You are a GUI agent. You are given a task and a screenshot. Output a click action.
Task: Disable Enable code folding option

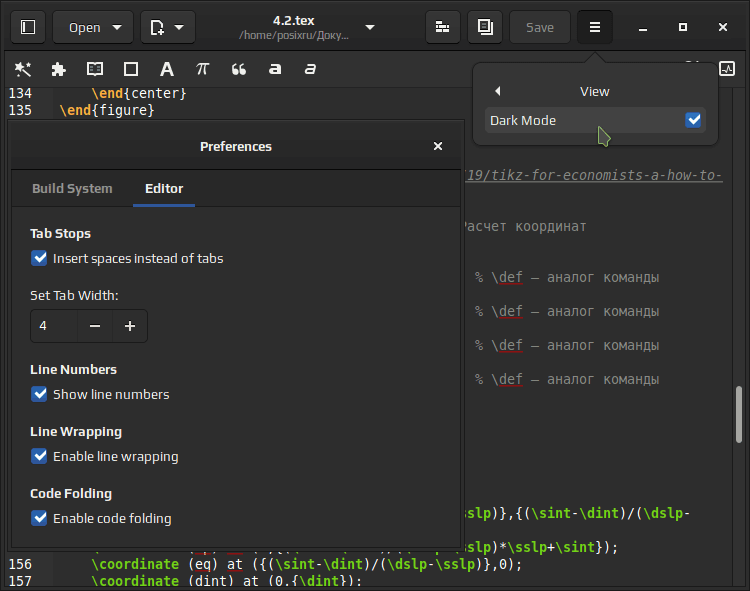point(39,518)
